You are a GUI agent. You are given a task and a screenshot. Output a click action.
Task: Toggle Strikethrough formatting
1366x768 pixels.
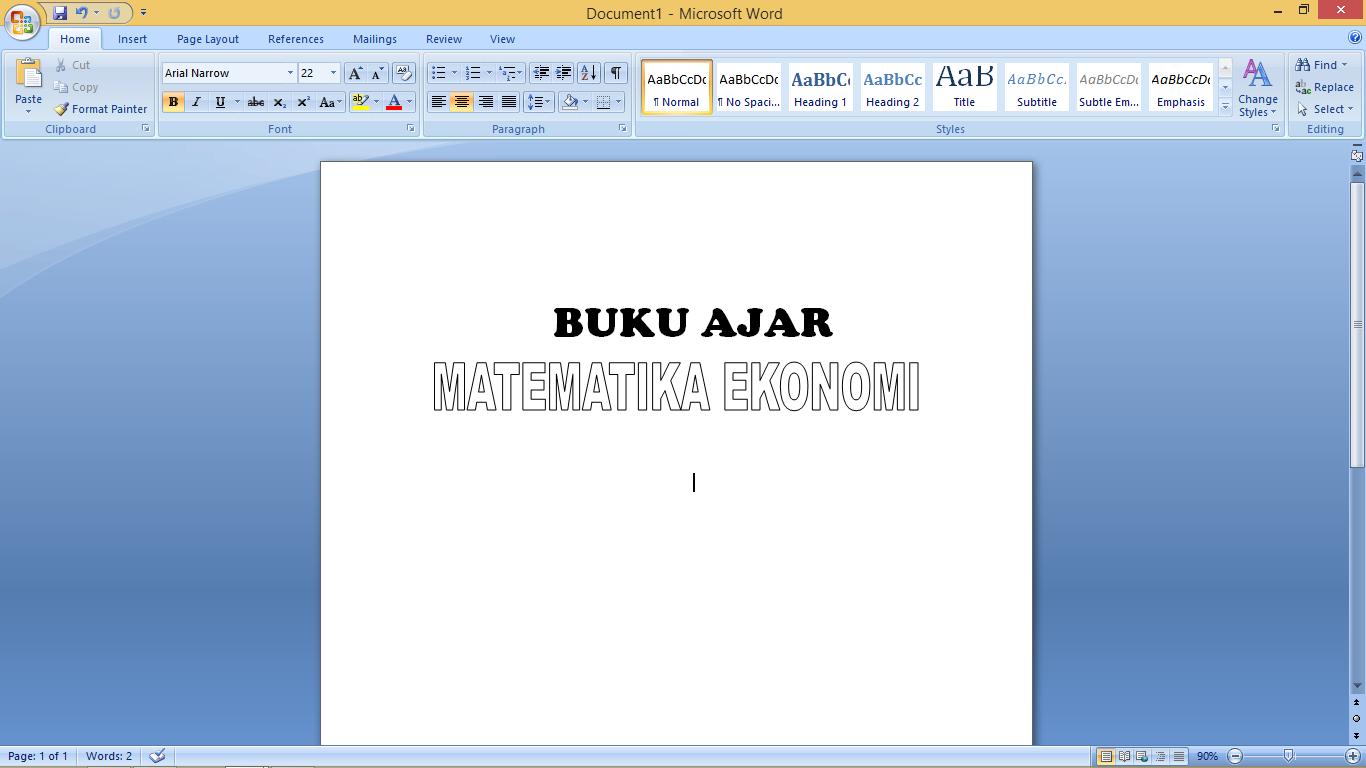[x=256, y=102]
